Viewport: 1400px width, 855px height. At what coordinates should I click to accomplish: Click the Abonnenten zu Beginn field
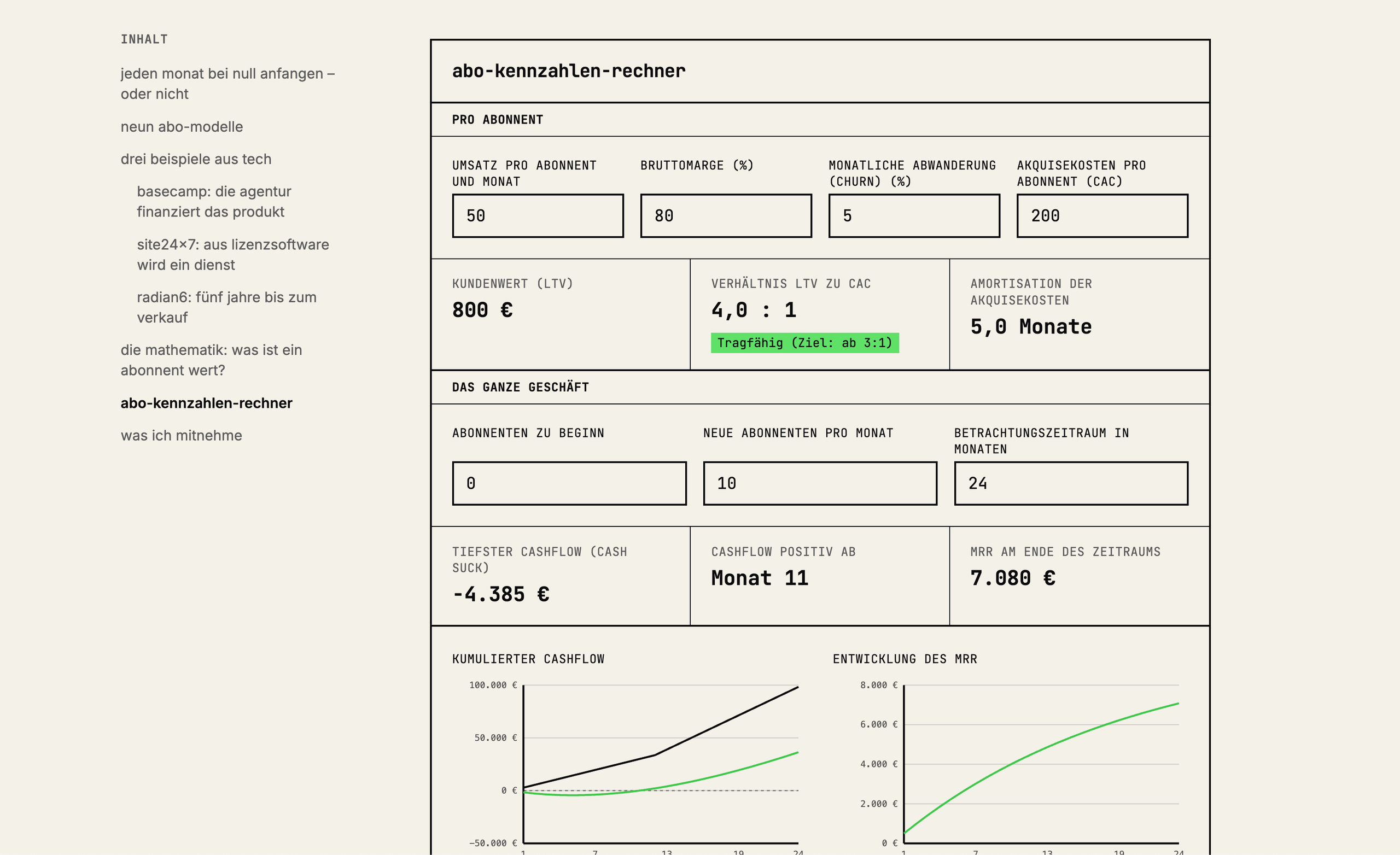tap(569, 483)
